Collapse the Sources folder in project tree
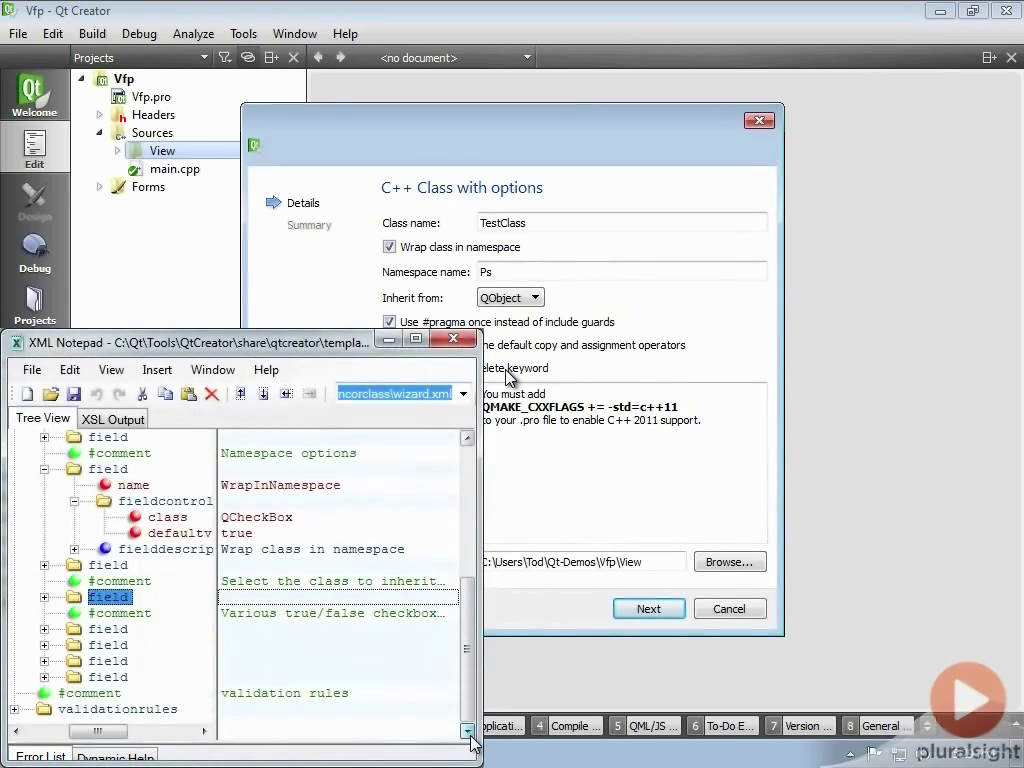This screenshot has height=768, width=1024. [x=99, y=133]
